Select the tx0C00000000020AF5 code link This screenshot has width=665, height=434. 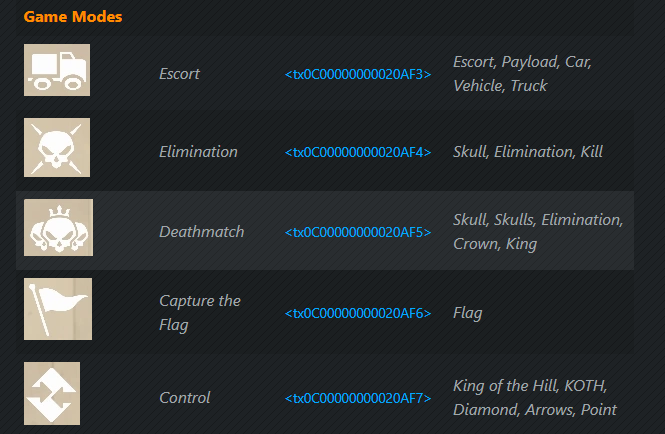[x=358, y=232]
